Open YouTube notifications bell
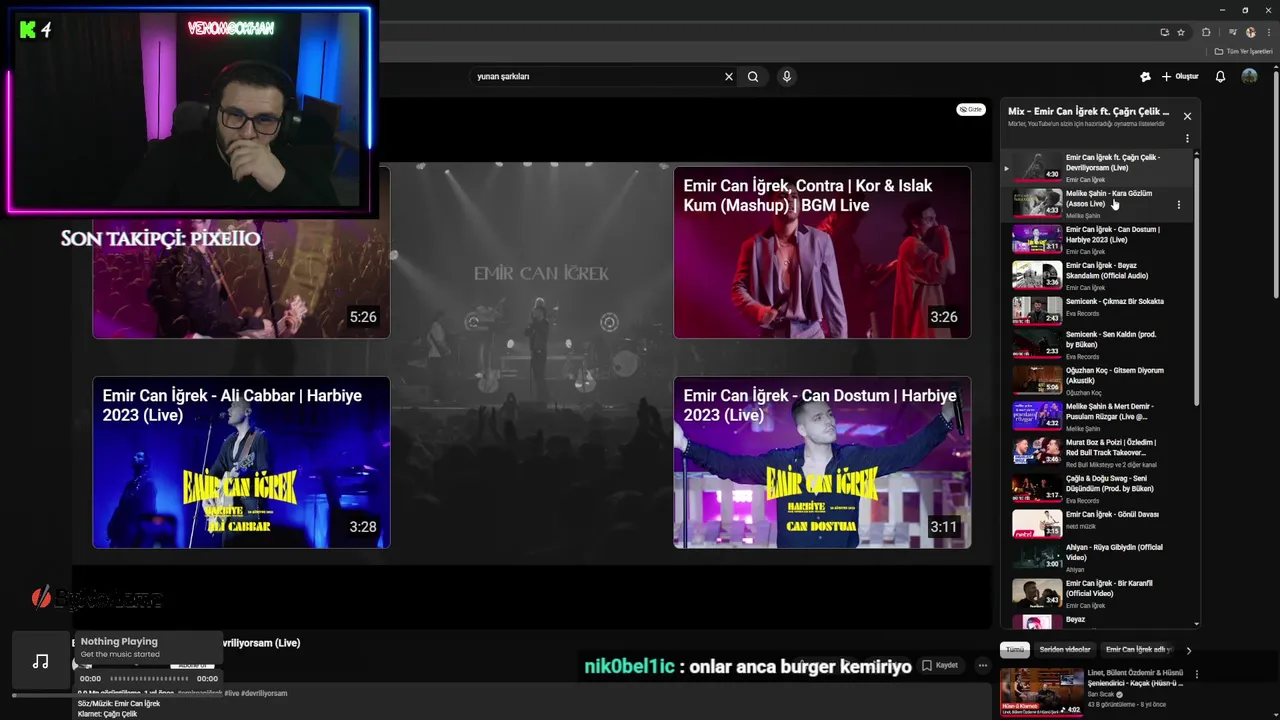1280x720 pixels. (1220, 77)
